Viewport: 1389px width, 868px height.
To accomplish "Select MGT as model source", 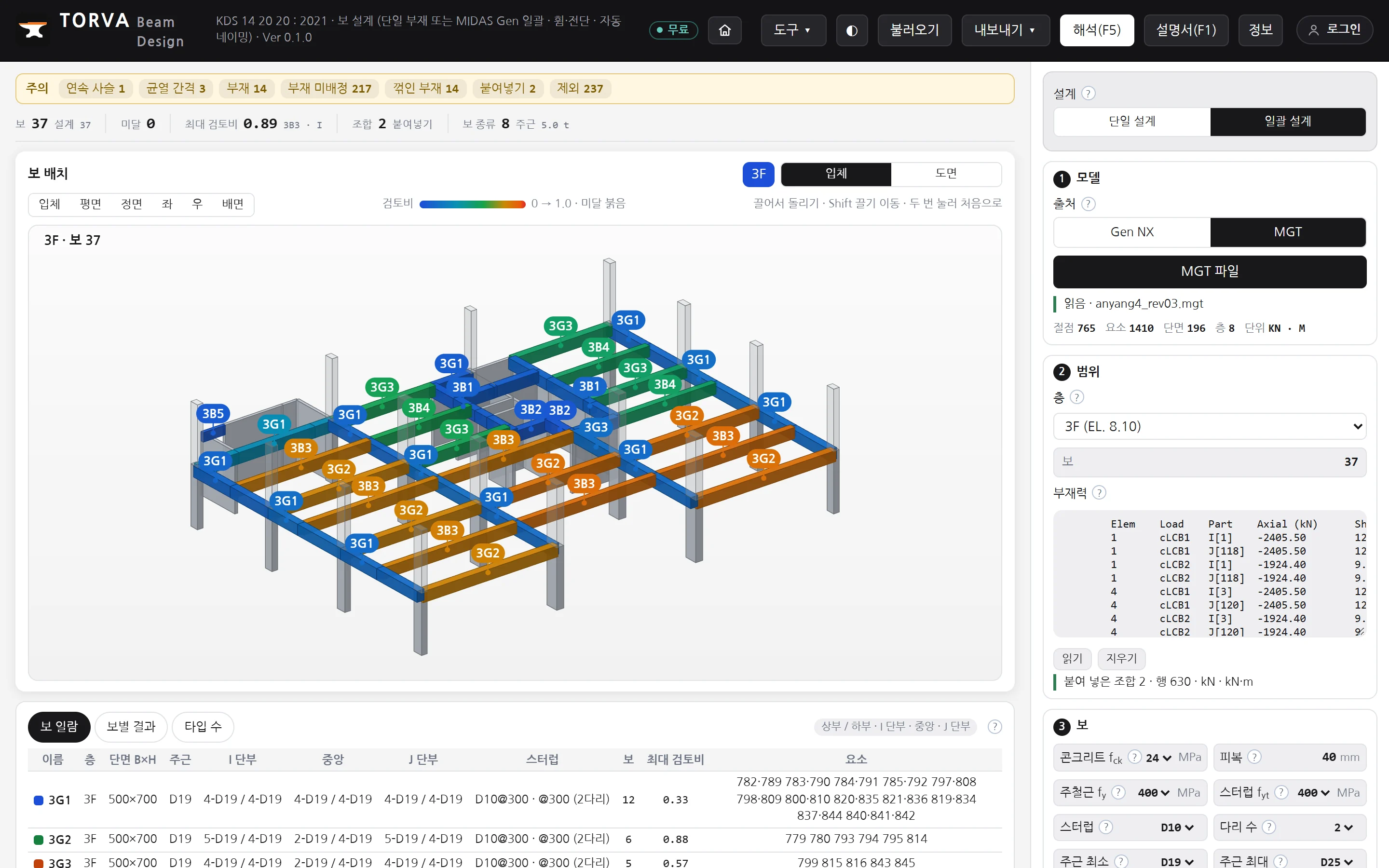I will tap(1288, 232).
